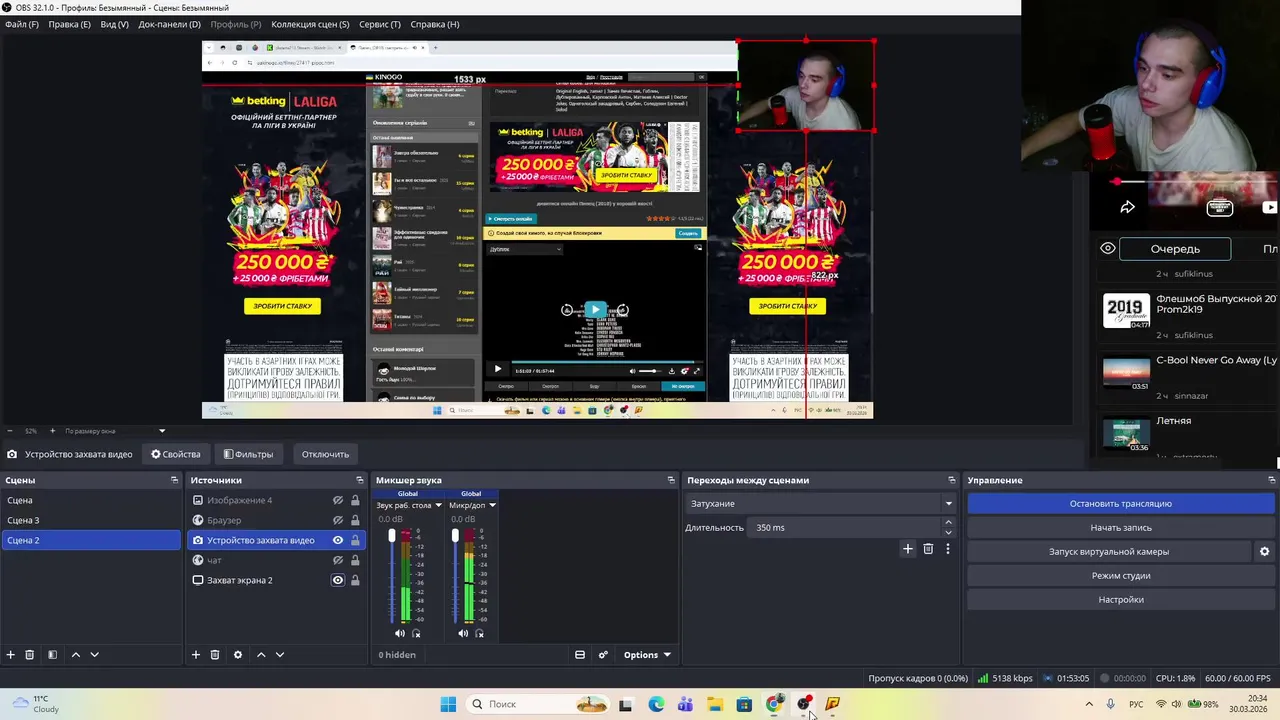Open source properties gear in Sources dock
The image size is (1280, 720).
point(238,655)
